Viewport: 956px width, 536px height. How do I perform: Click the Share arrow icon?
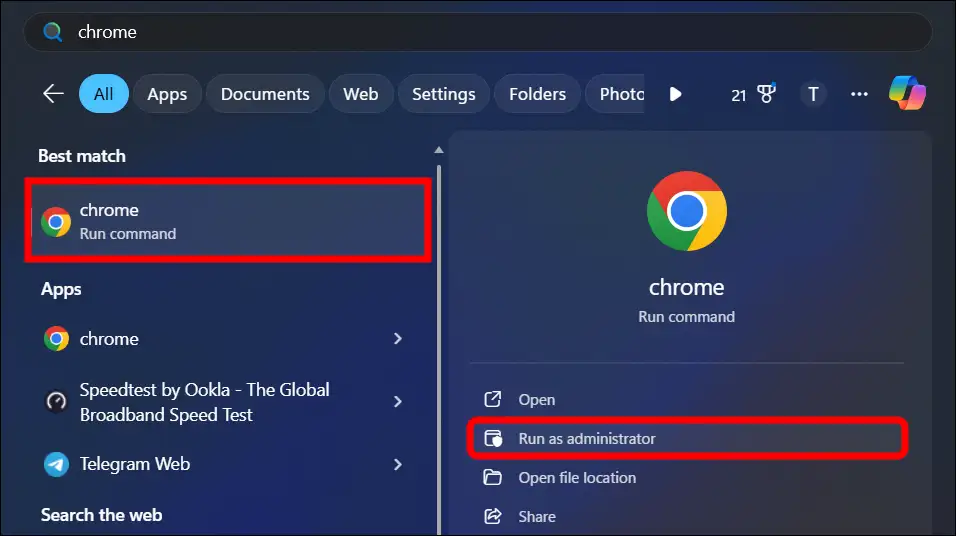493,516
